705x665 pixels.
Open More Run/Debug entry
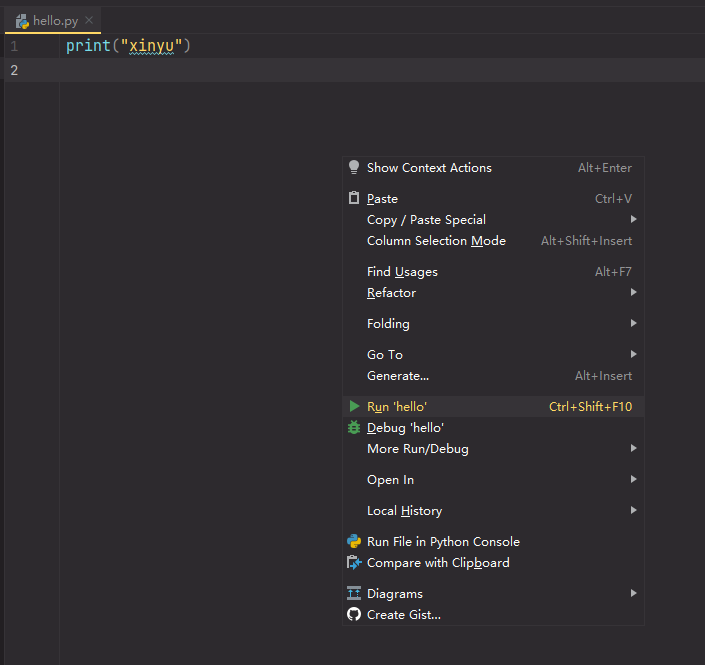[494, 449]
